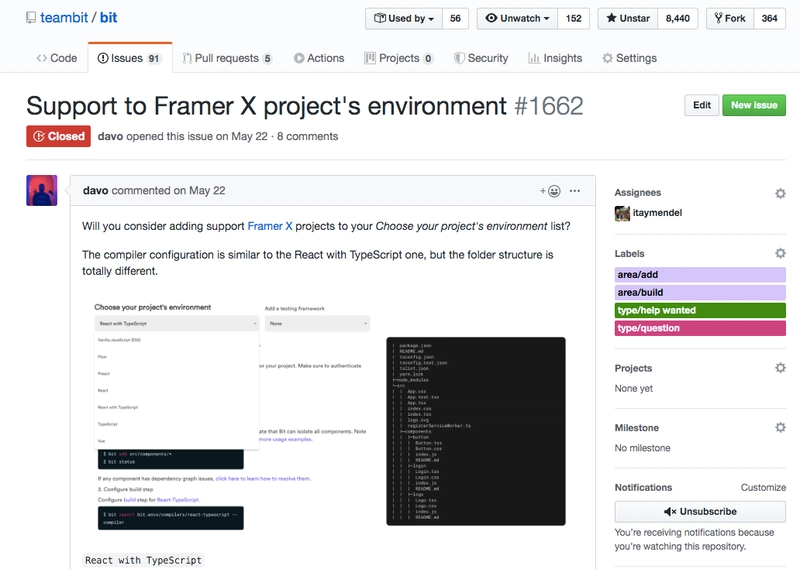
Task: Open the comment options ellipsis menu
Action: point(575,190)
